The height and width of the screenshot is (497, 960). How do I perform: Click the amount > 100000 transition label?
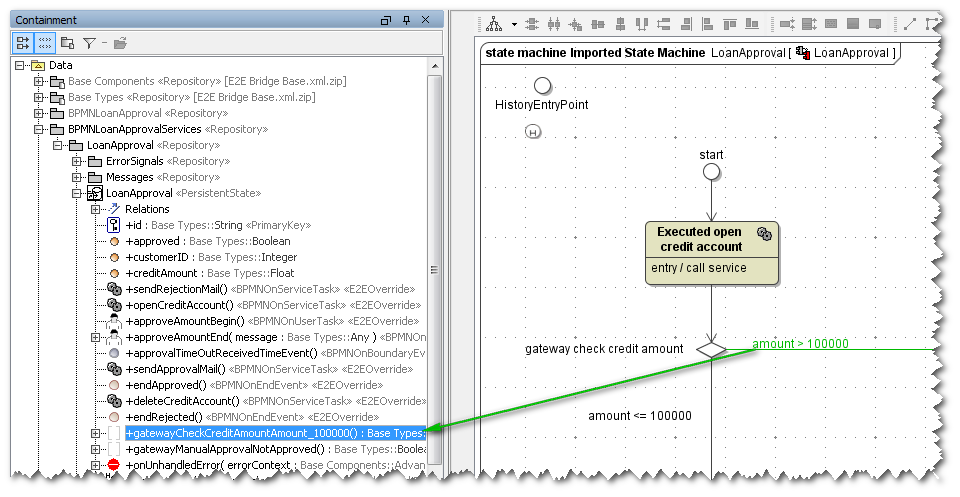pos(800,344)
